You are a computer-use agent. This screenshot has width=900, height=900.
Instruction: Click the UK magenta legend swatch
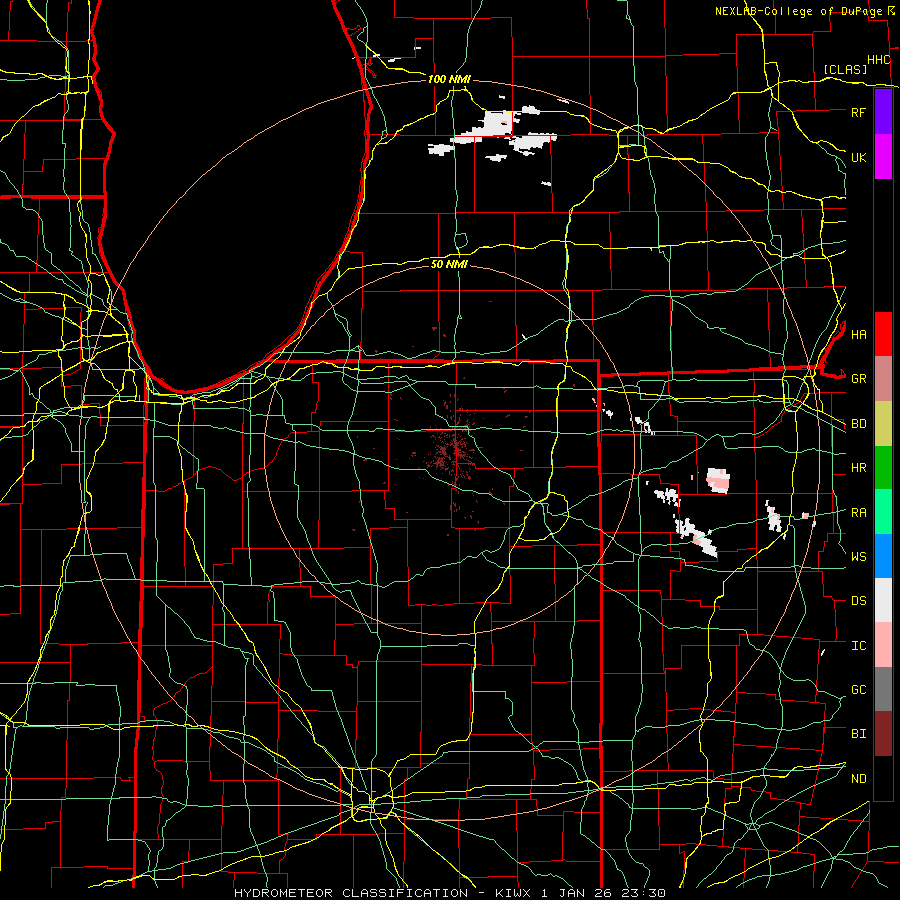click(x=883, y=157)
